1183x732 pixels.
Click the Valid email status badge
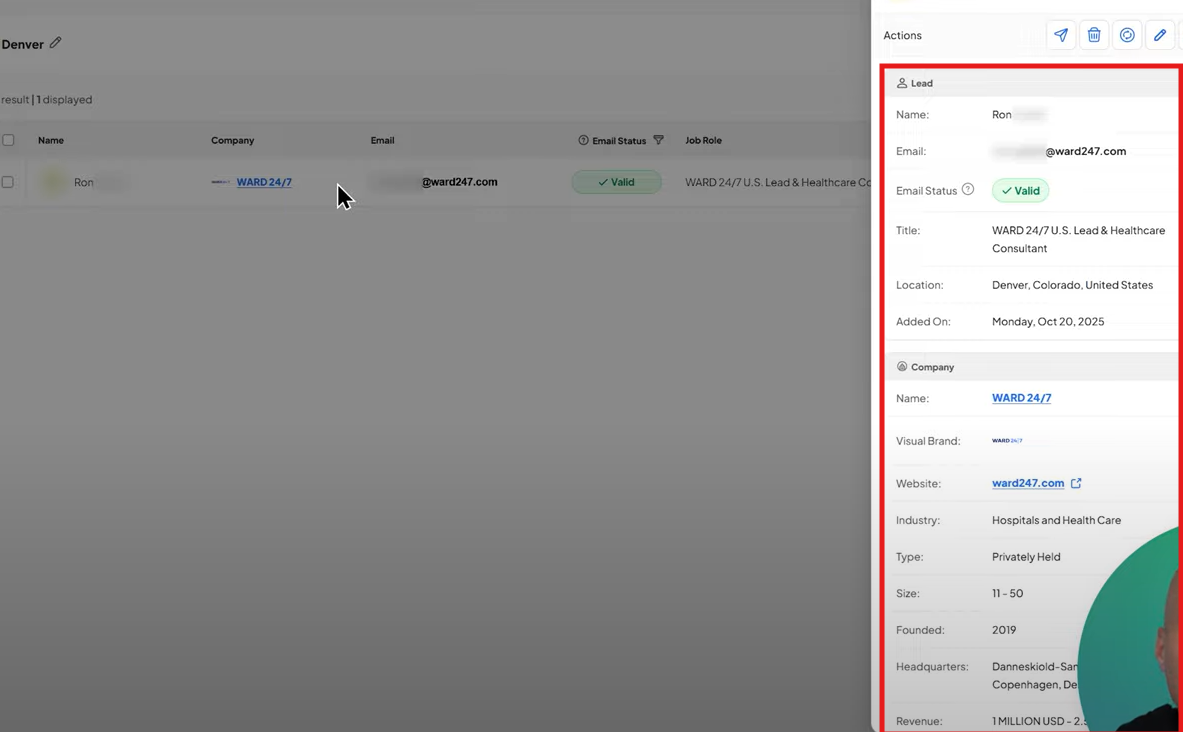(1019, 190)
